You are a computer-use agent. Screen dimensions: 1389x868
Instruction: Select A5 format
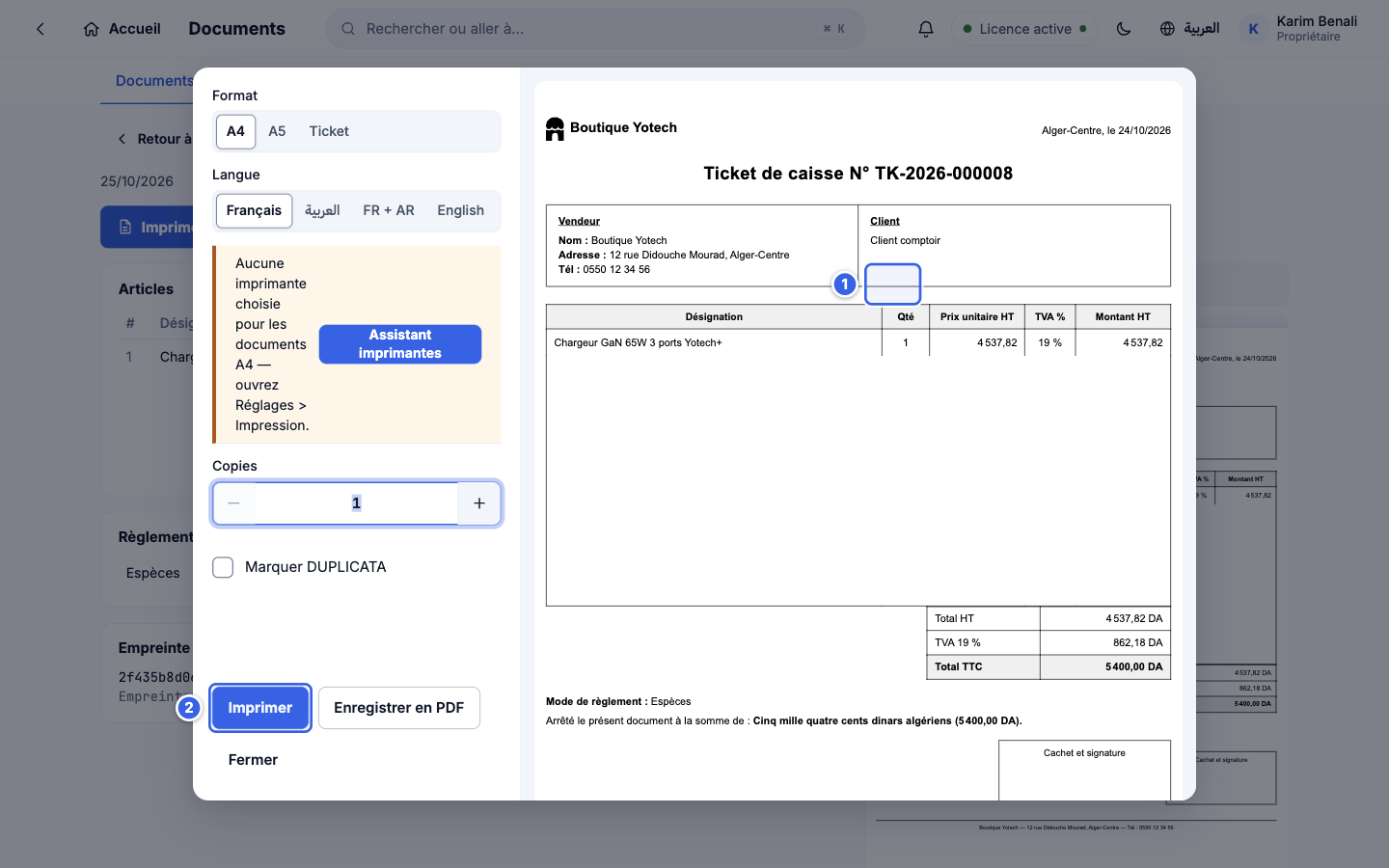(277, 131)
